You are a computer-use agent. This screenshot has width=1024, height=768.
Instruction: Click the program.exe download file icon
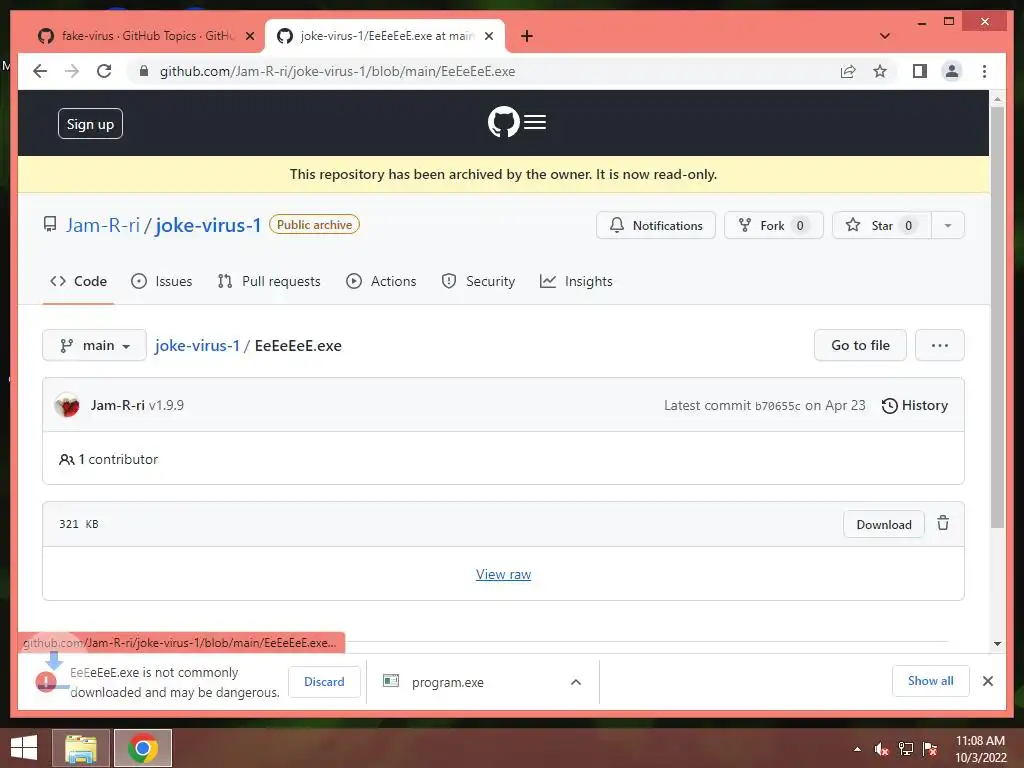(391, 681)
